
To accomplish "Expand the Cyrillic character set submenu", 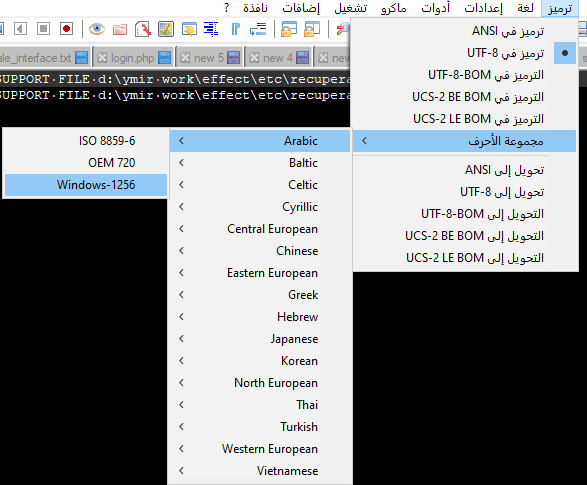I will pos(260,207).
